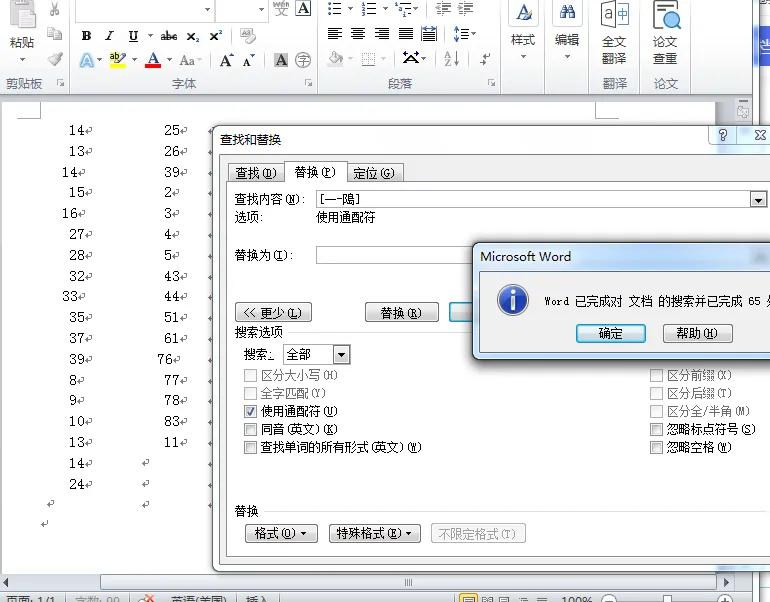Click the zoom out minus button
The width and height of the screenshot is (770, 602).
point(609,599)
